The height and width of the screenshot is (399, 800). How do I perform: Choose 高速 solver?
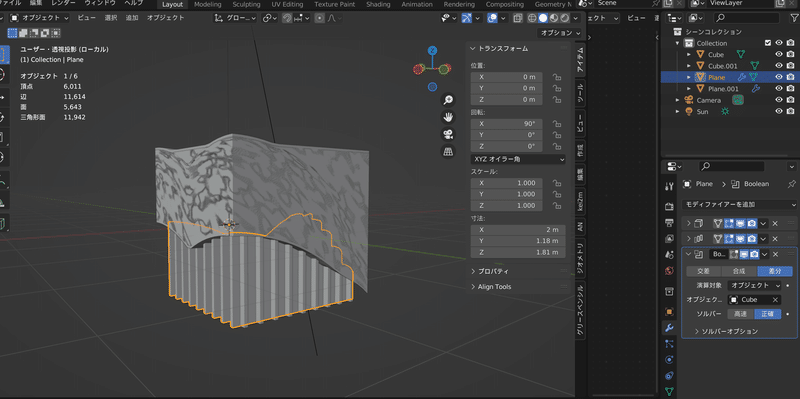[x=740, y=314]
